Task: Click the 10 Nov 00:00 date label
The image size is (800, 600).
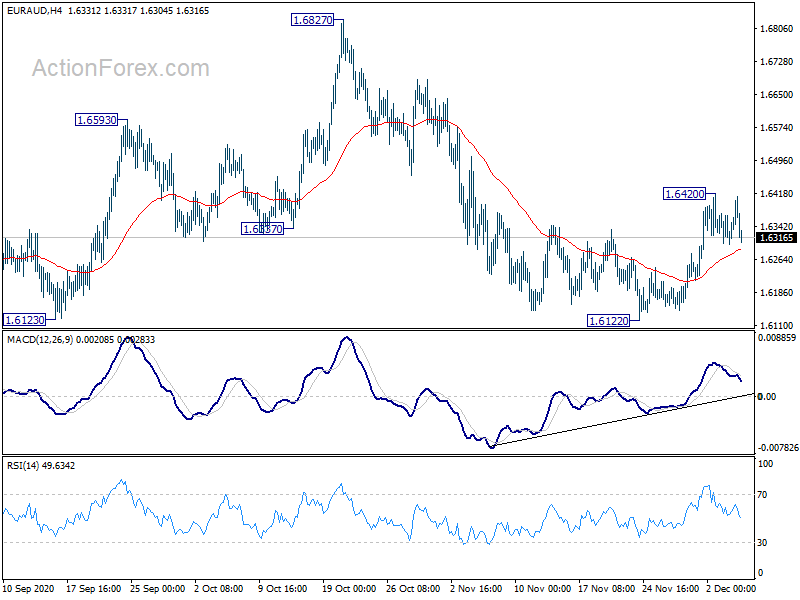Action: [542, 589]
